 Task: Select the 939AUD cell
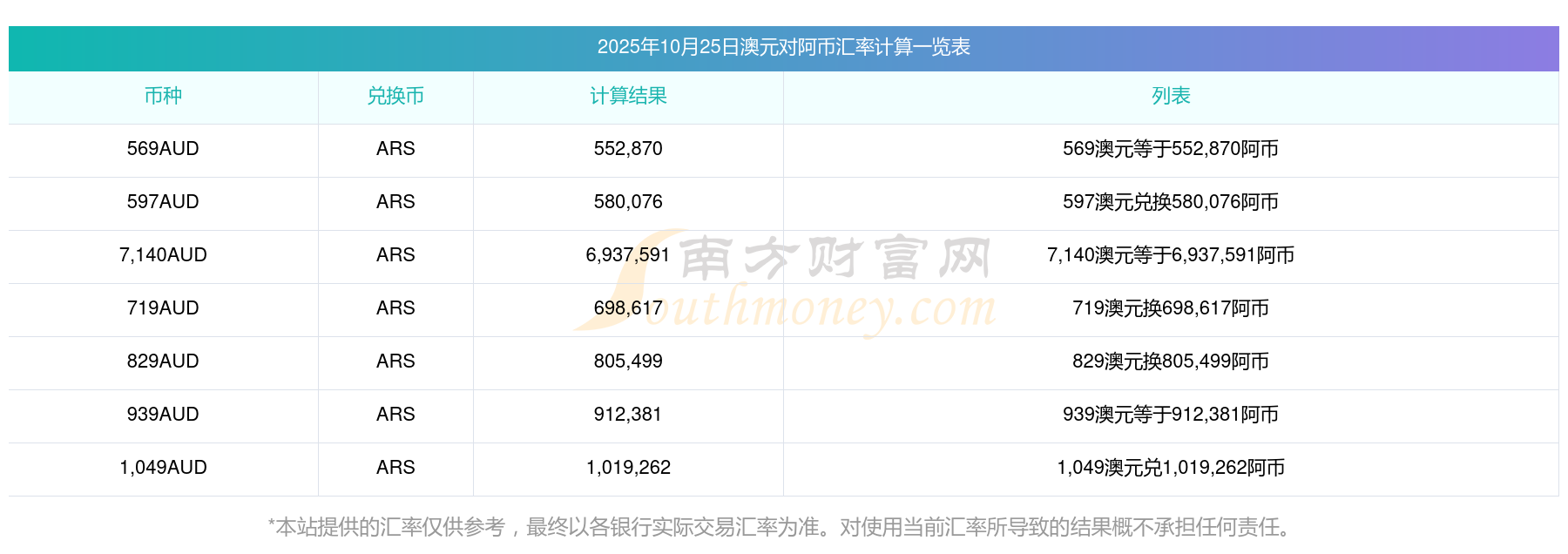pyautogui.click(x=163, y=415)
